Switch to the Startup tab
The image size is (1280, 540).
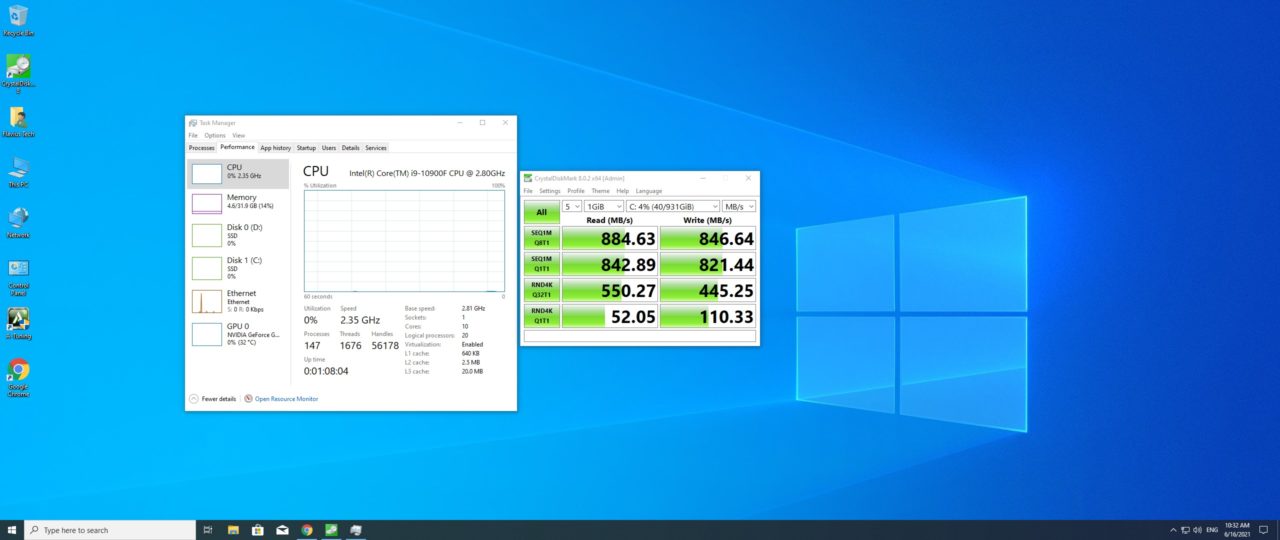[306, 148]
